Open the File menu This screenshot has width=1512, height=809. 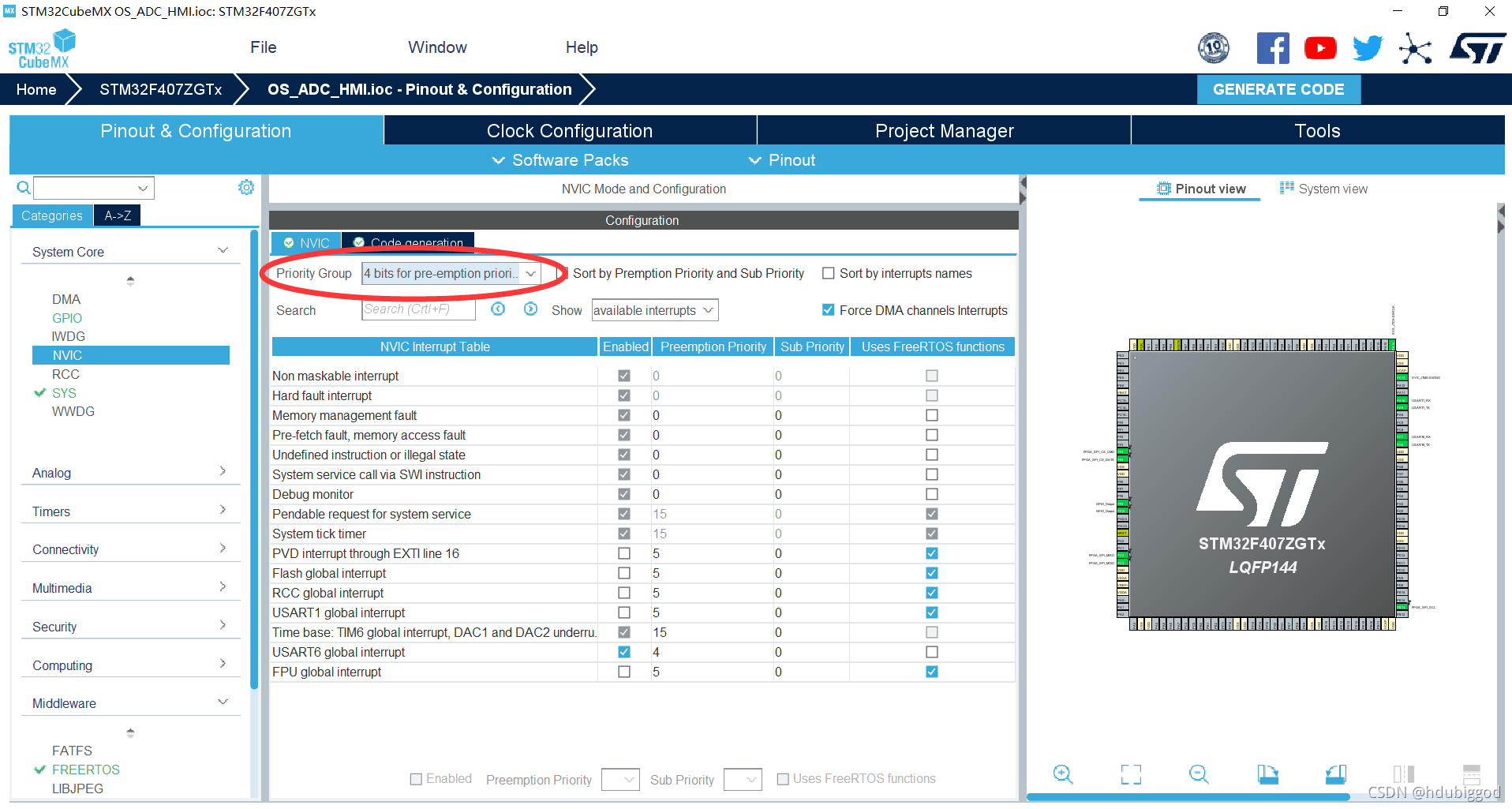(x=263, y=47)
